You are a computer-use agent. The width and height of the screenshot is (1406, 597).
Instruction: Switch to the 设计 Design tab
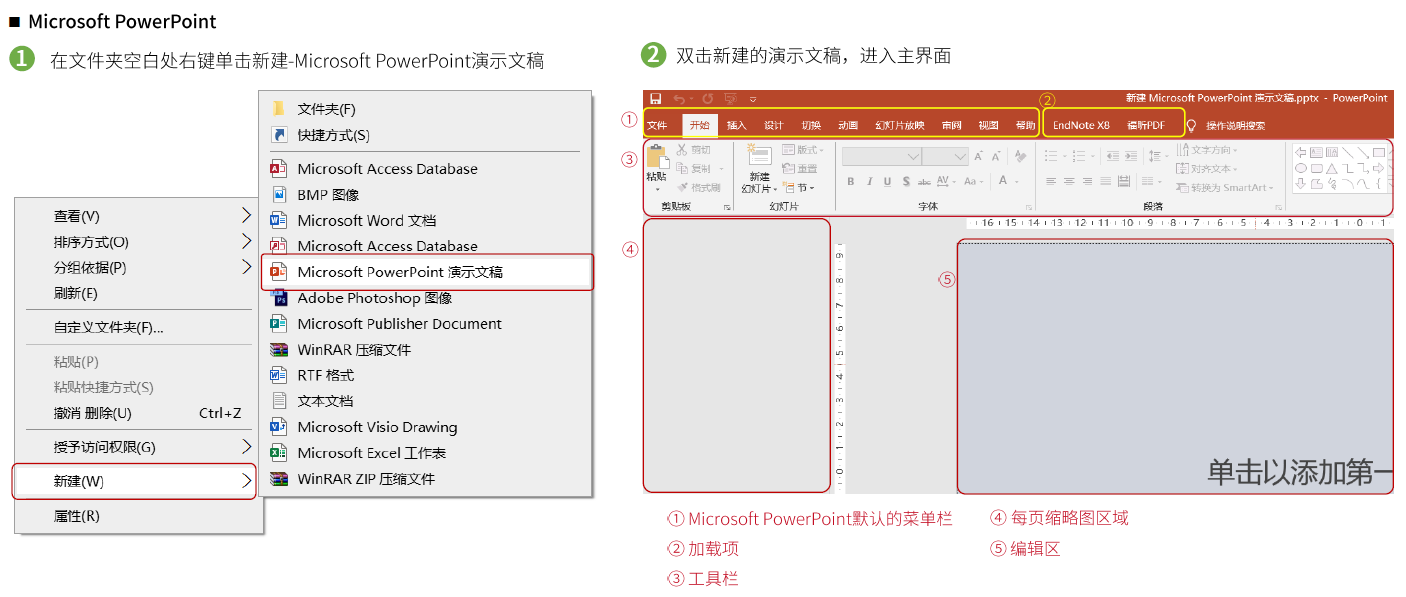774,126
